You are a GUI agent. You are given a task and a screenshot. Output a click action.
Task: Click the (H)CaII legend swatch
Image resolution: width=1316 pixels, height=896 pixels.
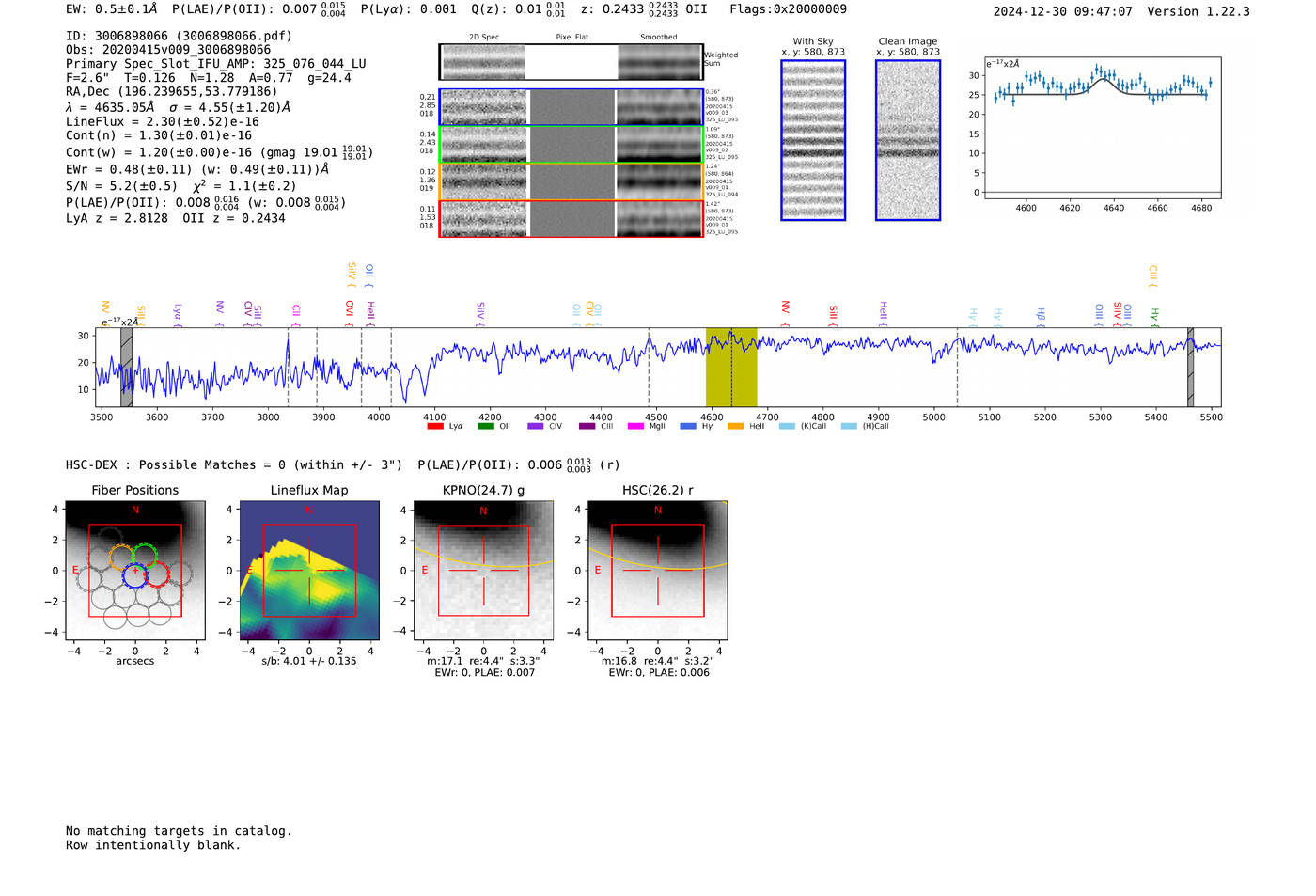tap(849, 426)
